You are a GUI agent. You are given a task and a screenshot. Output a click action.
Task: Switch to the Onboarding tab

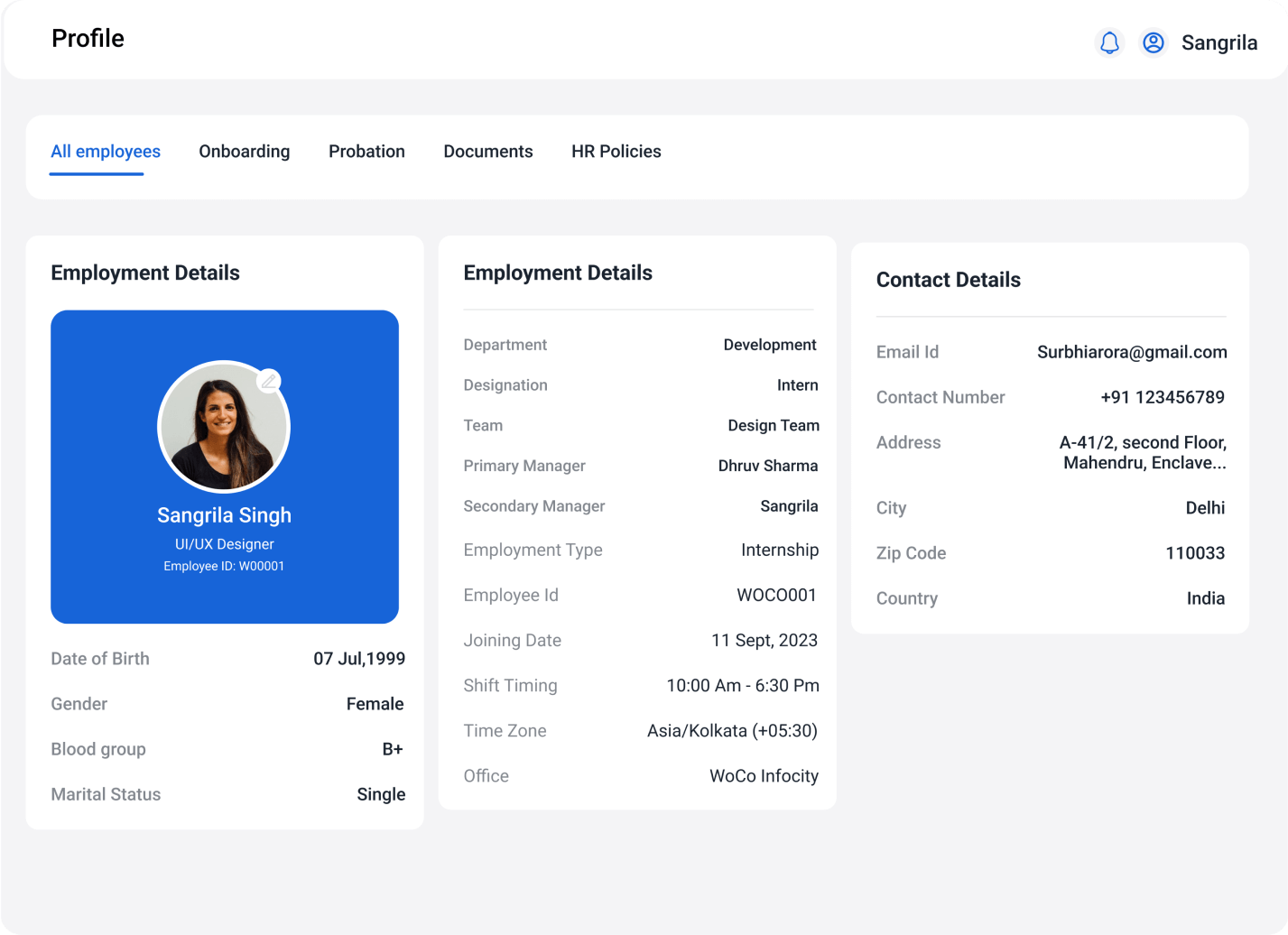click(x=244, y=152)
